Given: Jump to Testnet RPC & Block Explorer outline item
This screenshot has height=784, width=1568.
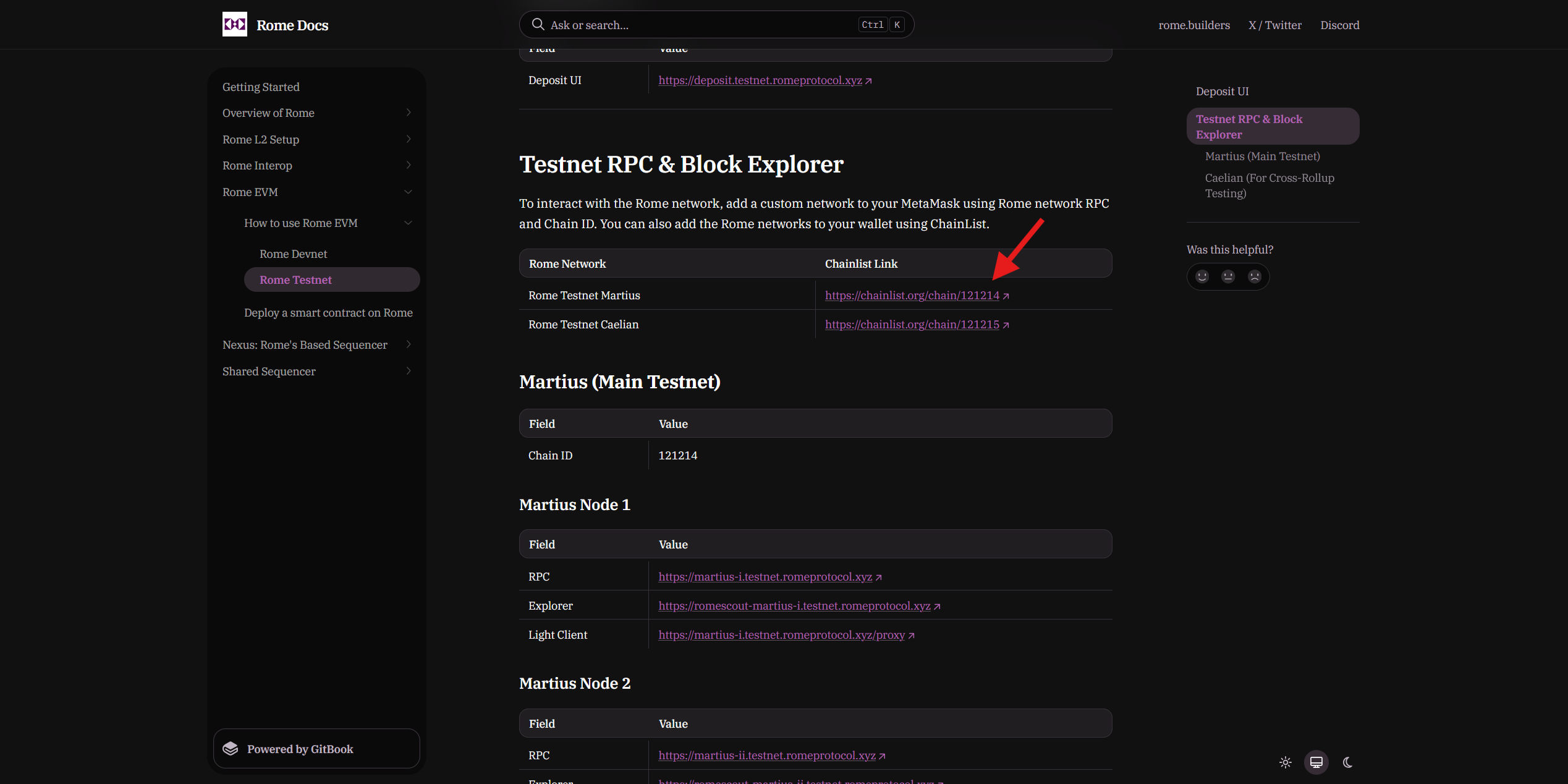Looking at the screenshot, I should (x=1273, y=126).
